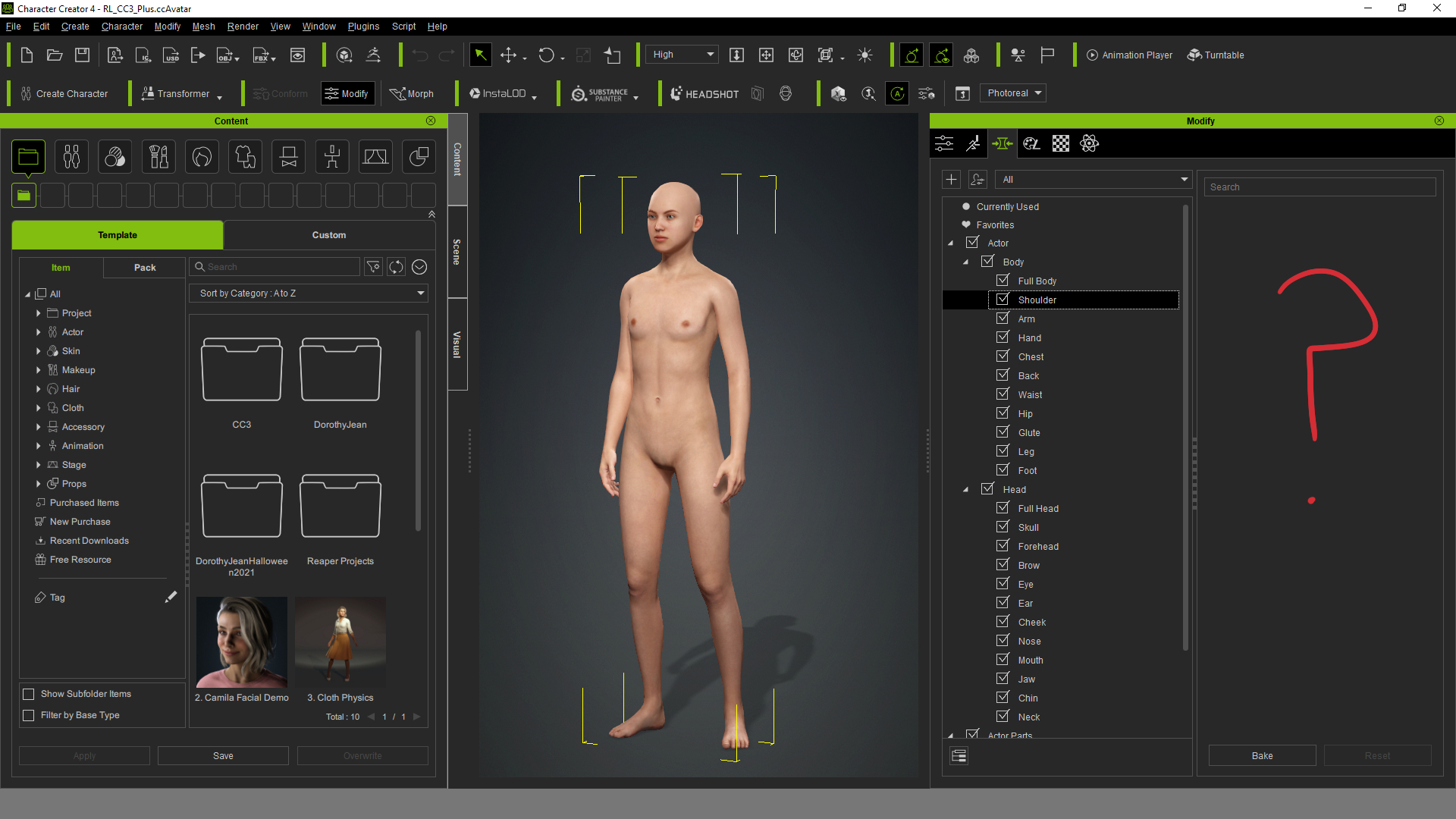Viewport: 1456px width, 819px height.
Task: Click the InstaLOD tool
Action: point(497,94)
